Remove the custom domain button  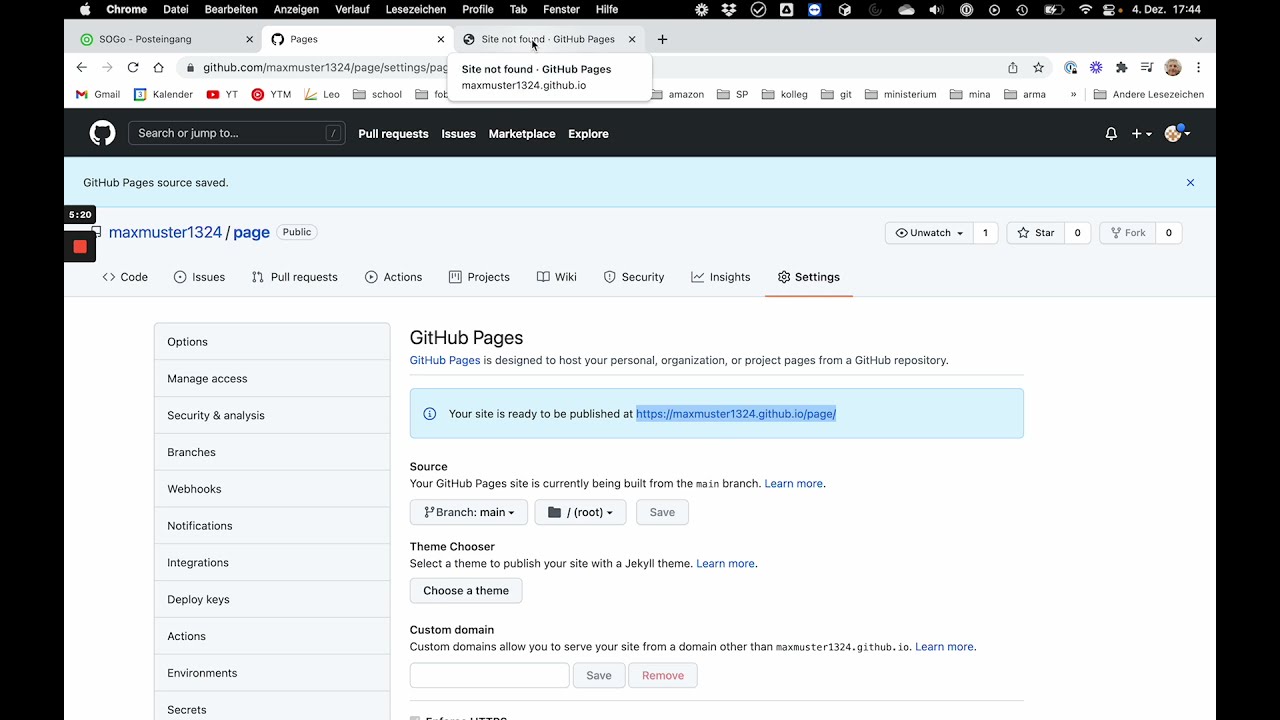(x=662, y=675)
